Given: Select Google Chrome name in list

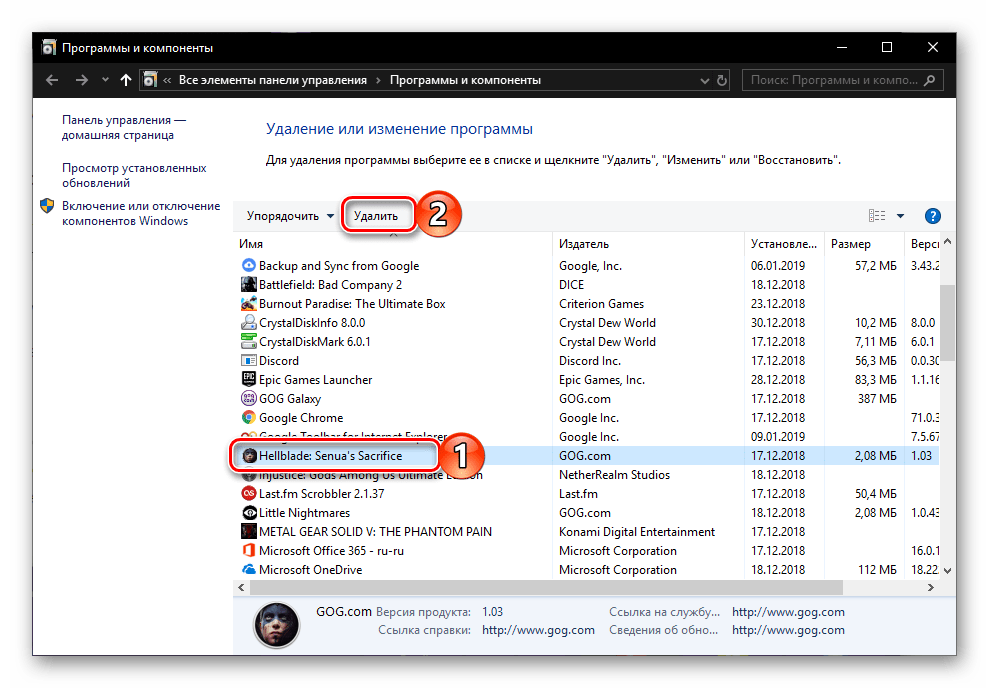Looking at the screenshot, I should 301,418.
